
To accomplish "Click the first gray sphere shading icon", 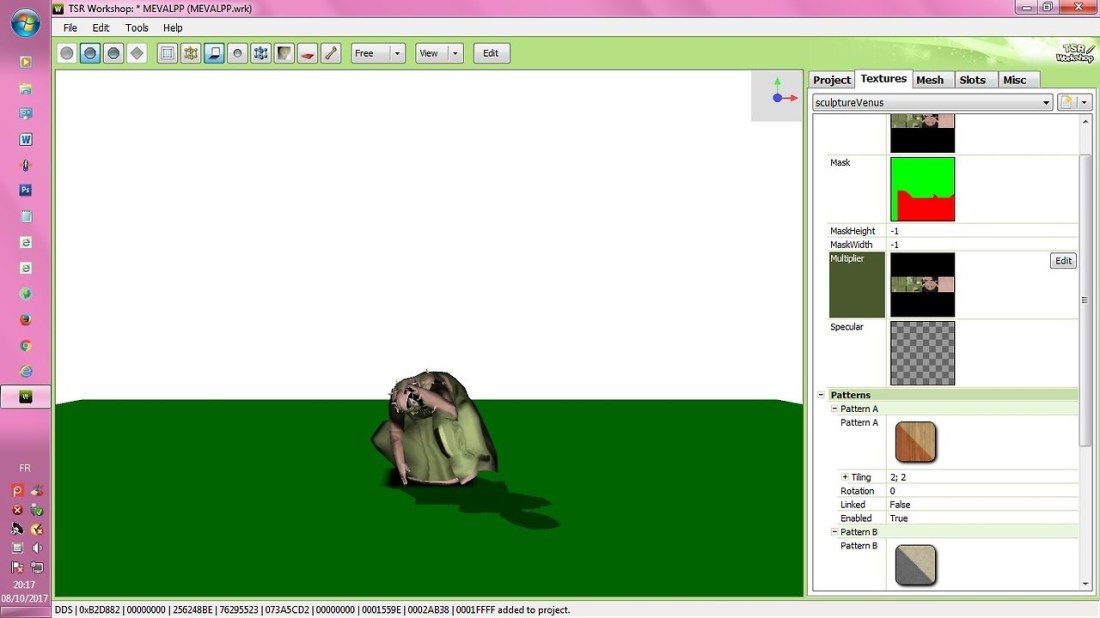I will 67,53.
